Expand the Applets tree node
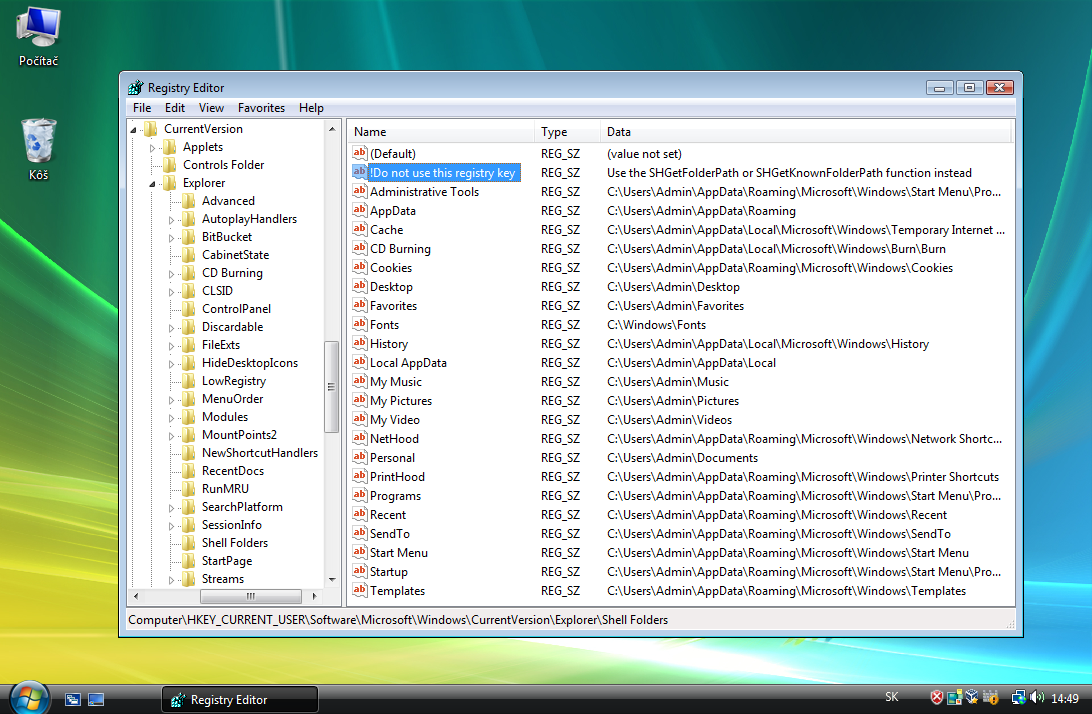 (x=154, y=147)
